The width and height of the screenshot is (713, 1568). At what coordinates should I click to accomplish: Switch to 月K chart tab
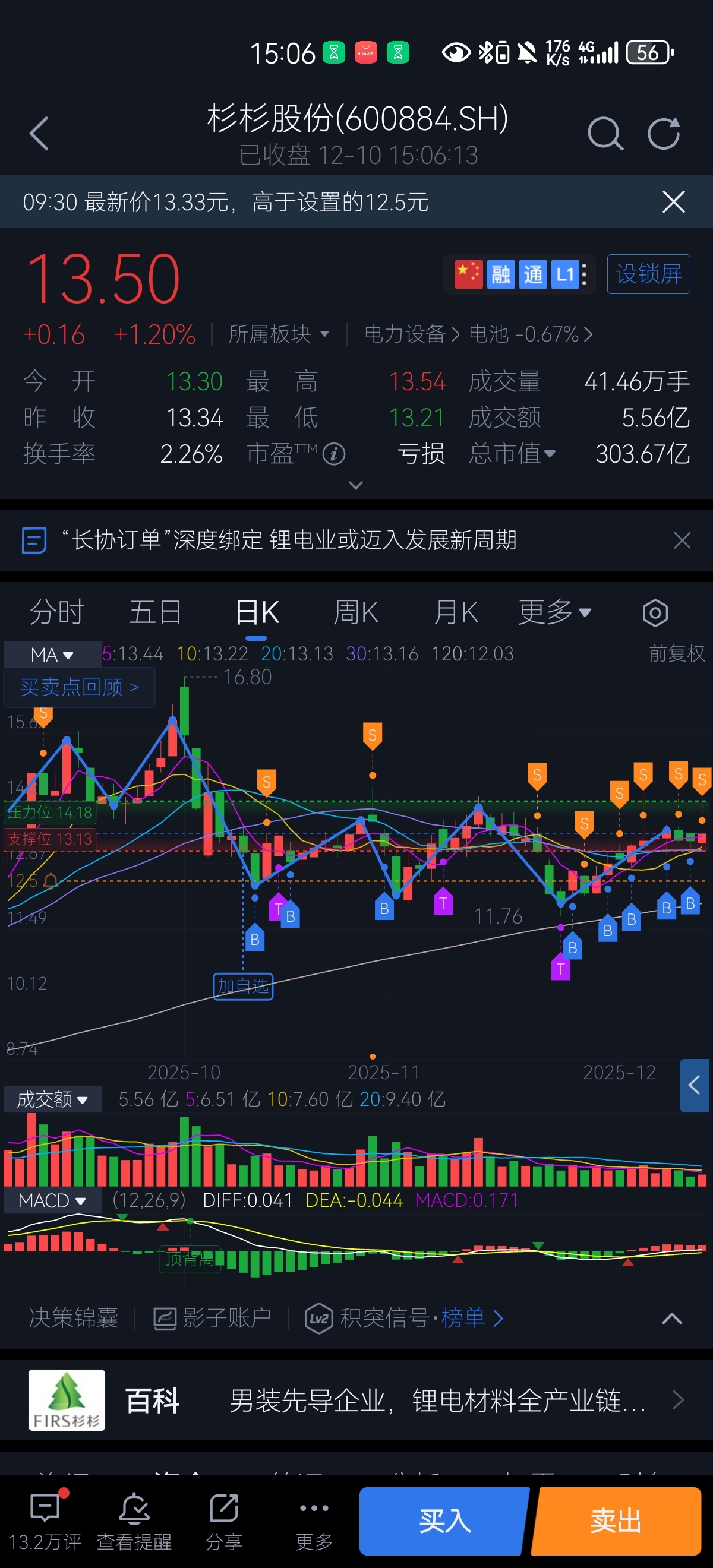(456, 612)
